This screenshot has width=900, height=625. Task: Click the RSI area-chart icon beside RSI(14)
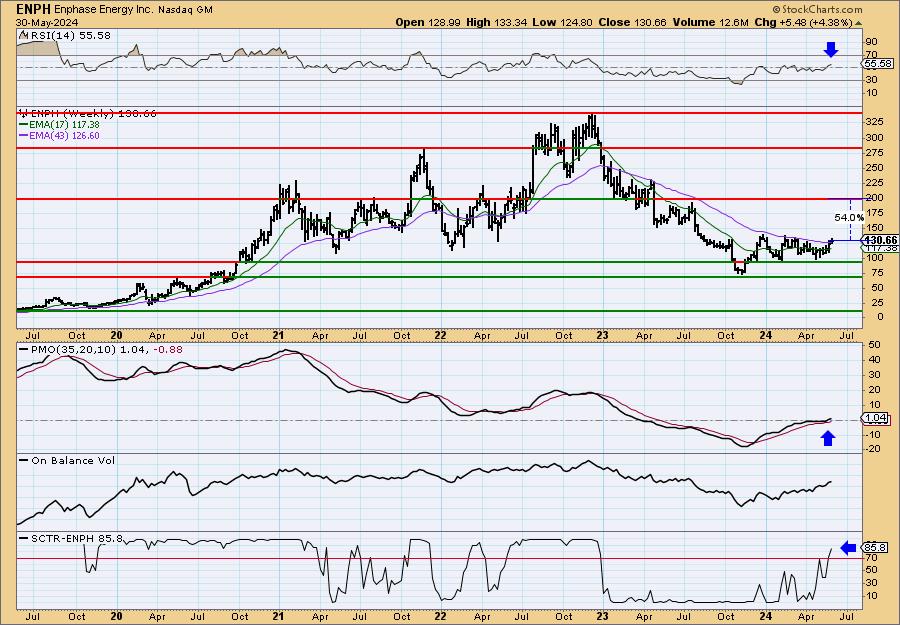(x=22, y=36)
